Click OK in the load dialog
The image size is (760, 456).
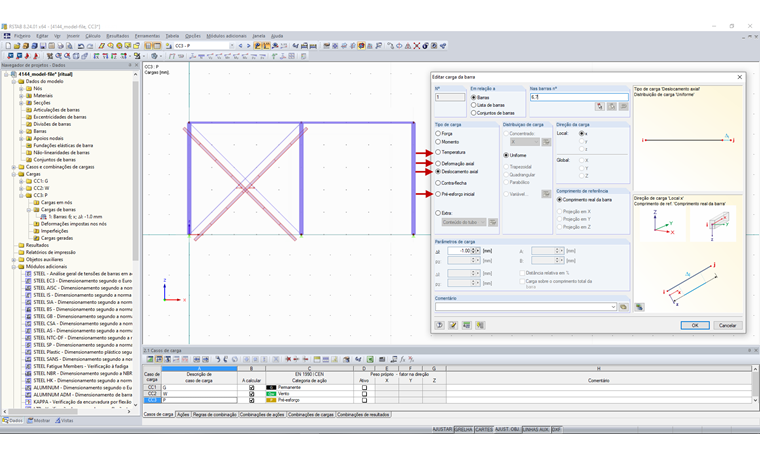click(695, 325)
